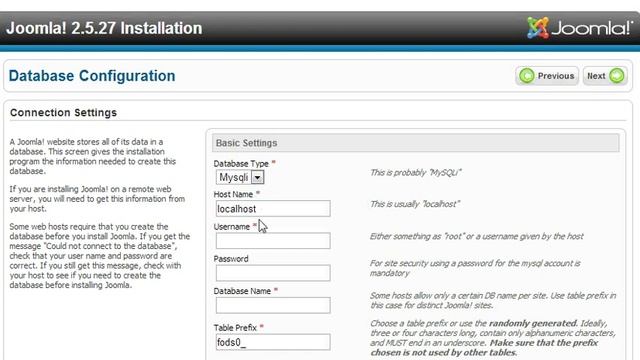Click the Database Type label
The image size is (640, 360).
point(241,164)
